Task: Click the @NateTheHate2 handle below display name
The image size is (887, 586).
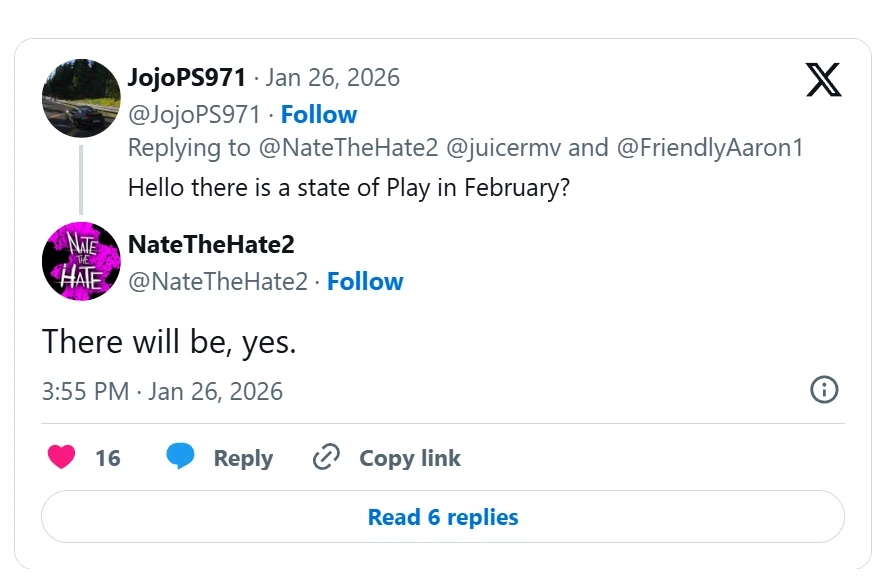Action: (217, 282)
